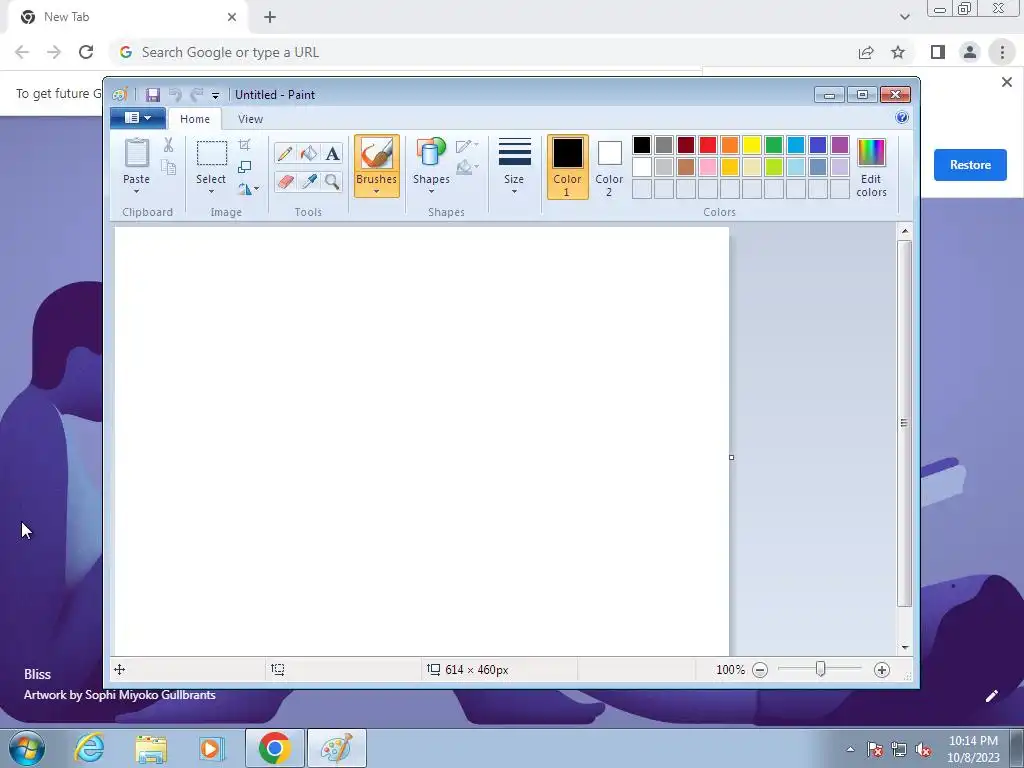Expand the Shapes dropdown arrow

[x=431, y=191]
